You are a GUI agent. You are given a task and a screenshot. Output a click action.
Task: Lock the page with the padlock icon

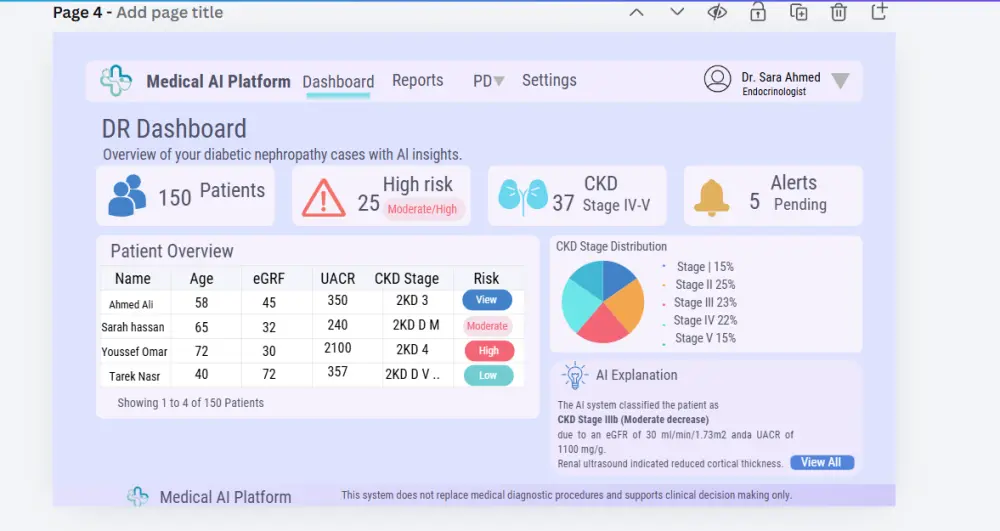pyautogui.click(x=758, y=11)
